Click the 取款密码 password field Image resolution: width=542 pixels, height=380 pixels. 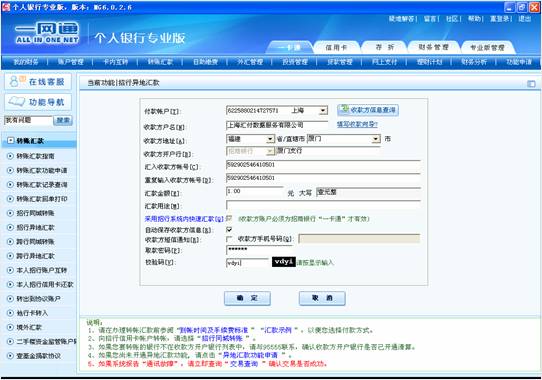point(260,250)
